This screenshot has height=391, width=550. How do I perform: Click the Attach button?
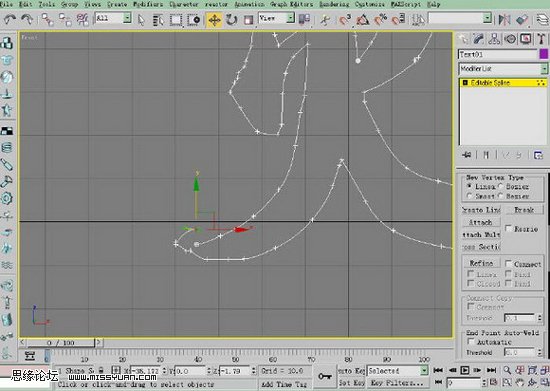481,222
